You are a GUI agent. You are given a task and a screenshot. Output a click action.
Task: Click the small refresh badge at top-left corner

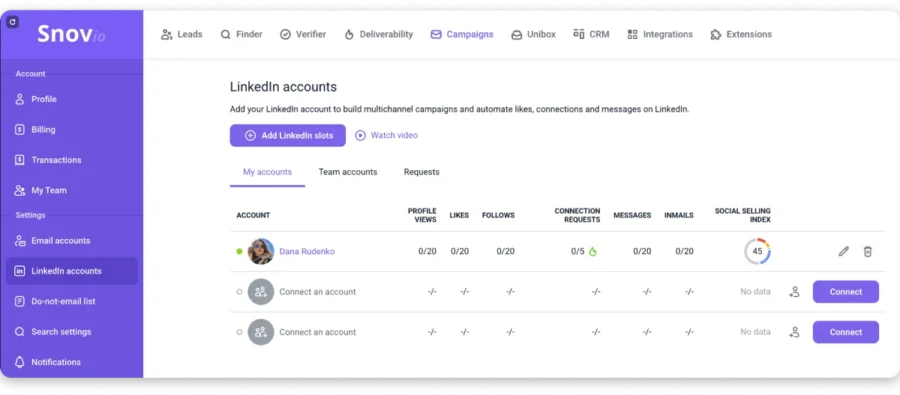pyautogui.click(x=13, y=22)
